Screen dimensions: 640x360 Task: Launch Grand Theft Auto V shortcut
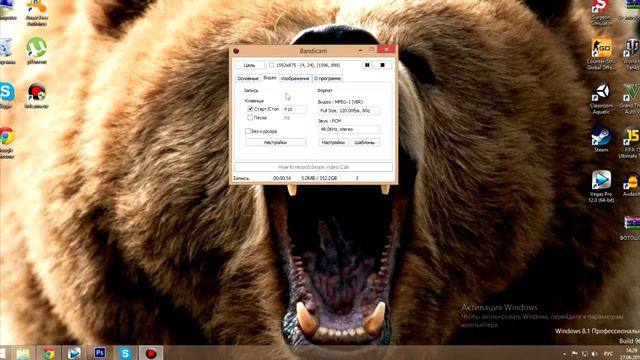(632, 98)
